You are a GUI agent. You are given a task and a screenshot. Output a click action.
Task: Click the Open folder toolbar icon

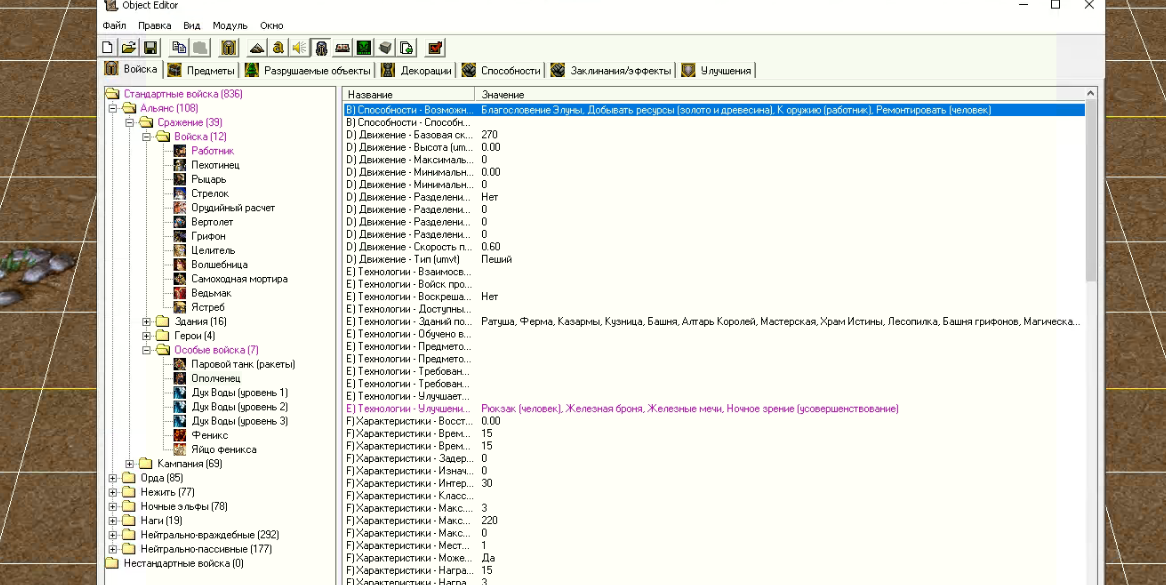tap(129, 48)
